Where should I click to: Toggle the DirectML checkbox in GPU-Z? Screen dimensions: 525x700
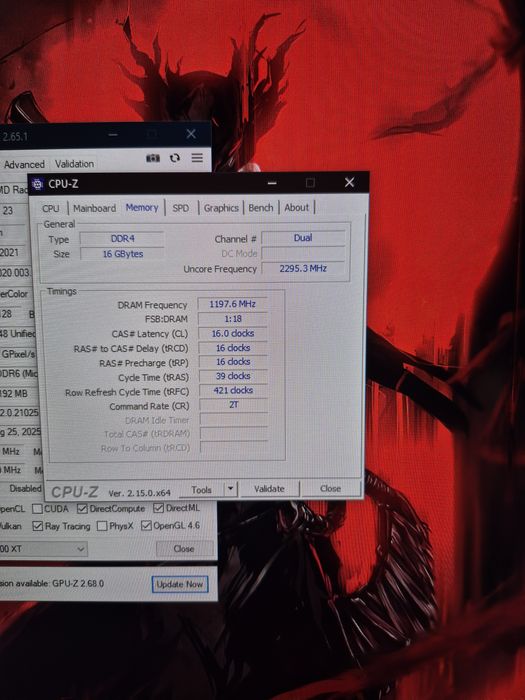(158, 508)
